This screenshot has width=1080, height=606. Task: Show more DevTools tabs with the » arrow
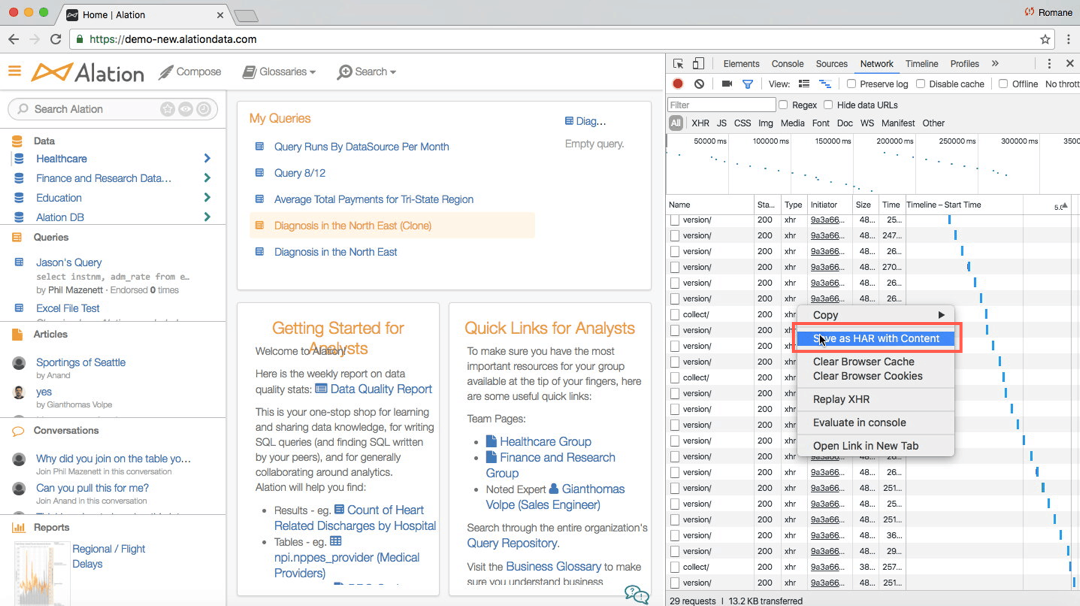995,63
